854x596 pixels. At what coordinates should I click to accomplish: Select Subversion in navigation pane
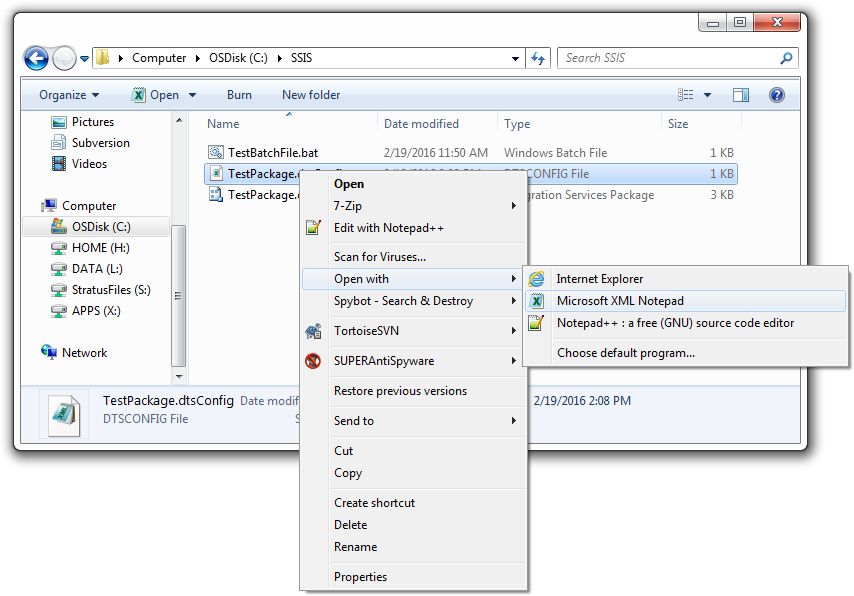click(90, 143)
